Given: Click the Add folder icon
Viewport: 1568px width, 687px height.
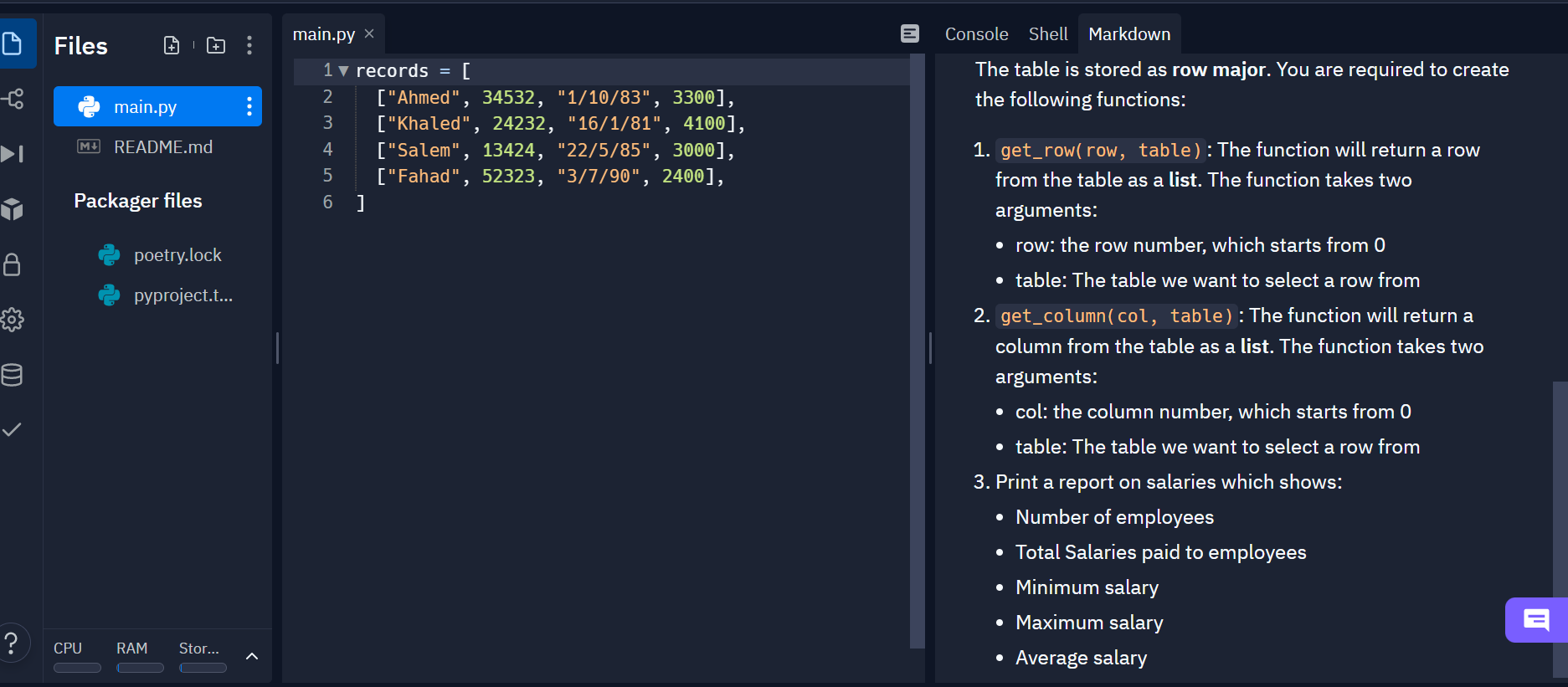Looking at the screenshot, I should point(216,45).
